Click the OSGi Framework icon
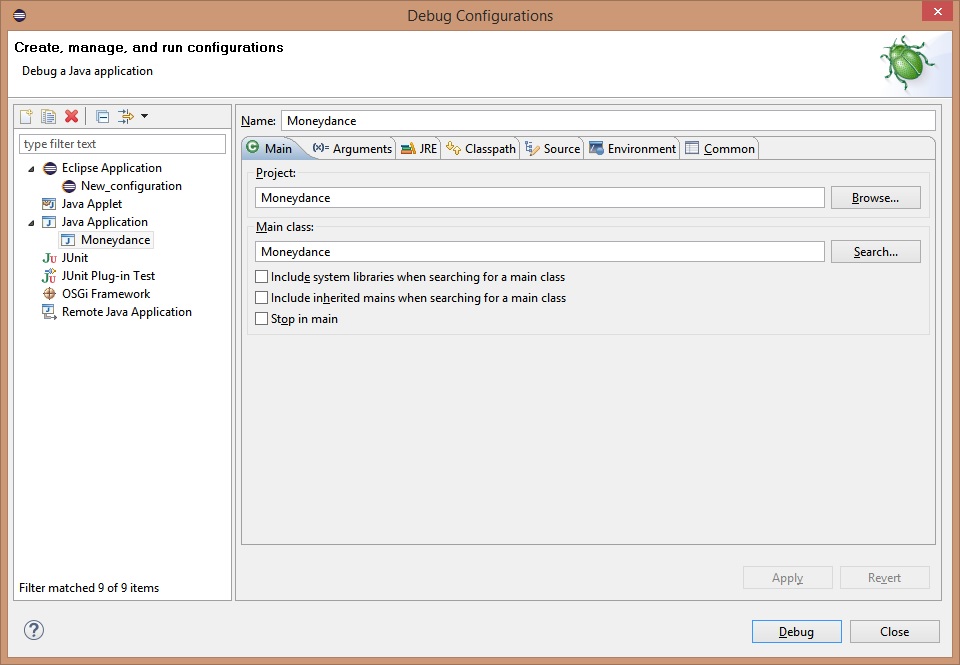 (50, 294)
